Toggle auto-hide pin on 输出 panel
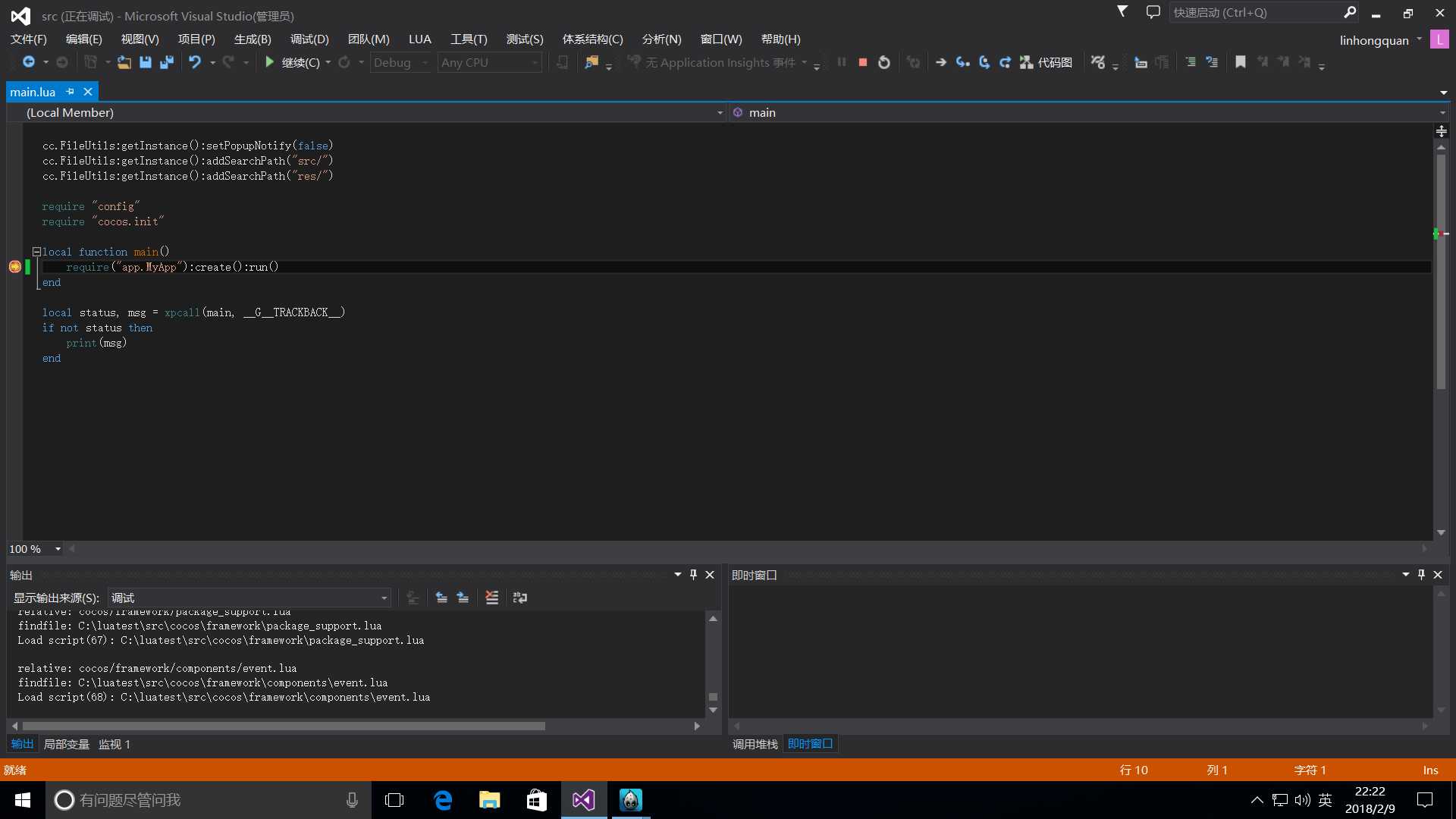Screen dimensions: 1456x819 coord(693,575)
